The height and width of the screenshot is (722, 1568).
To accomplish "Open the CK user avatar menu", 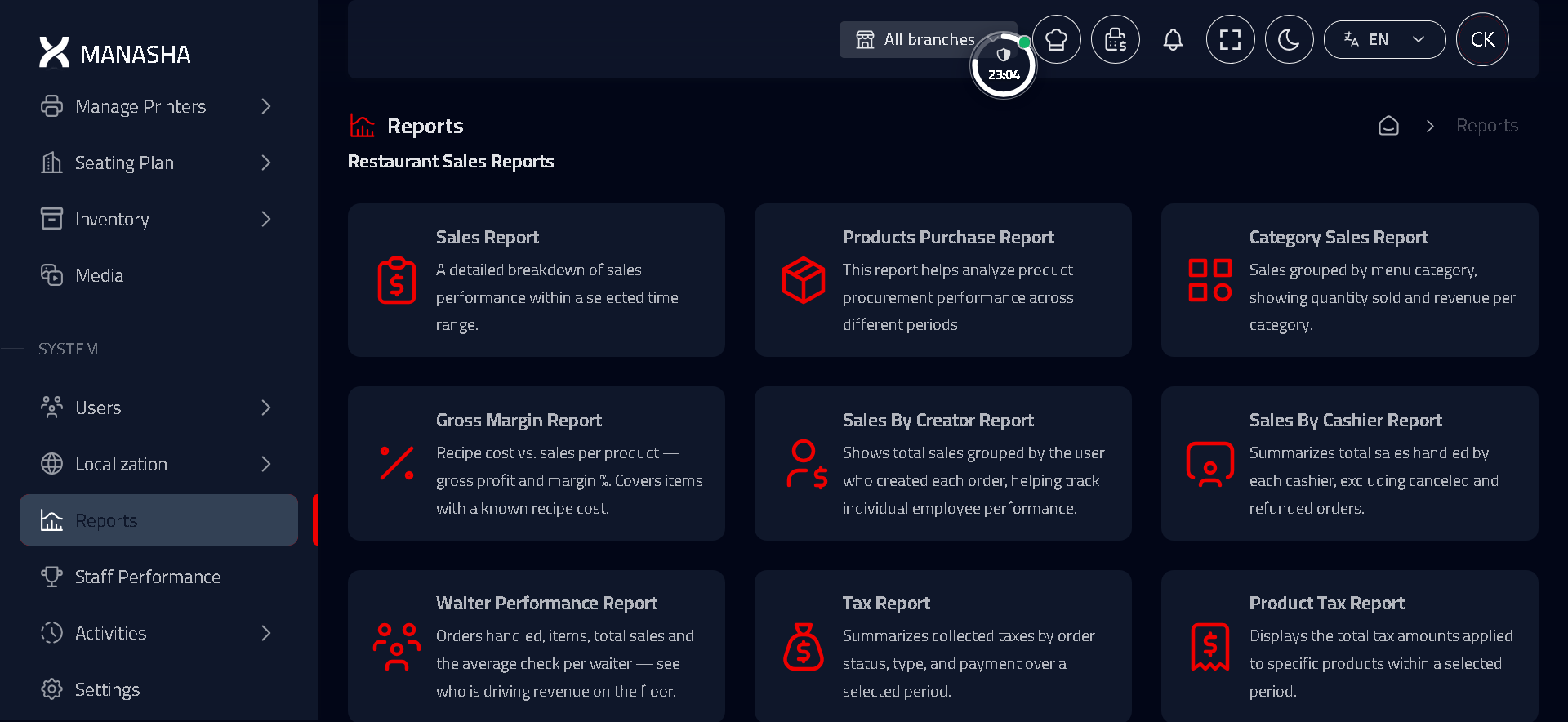I will point(1482,39).
